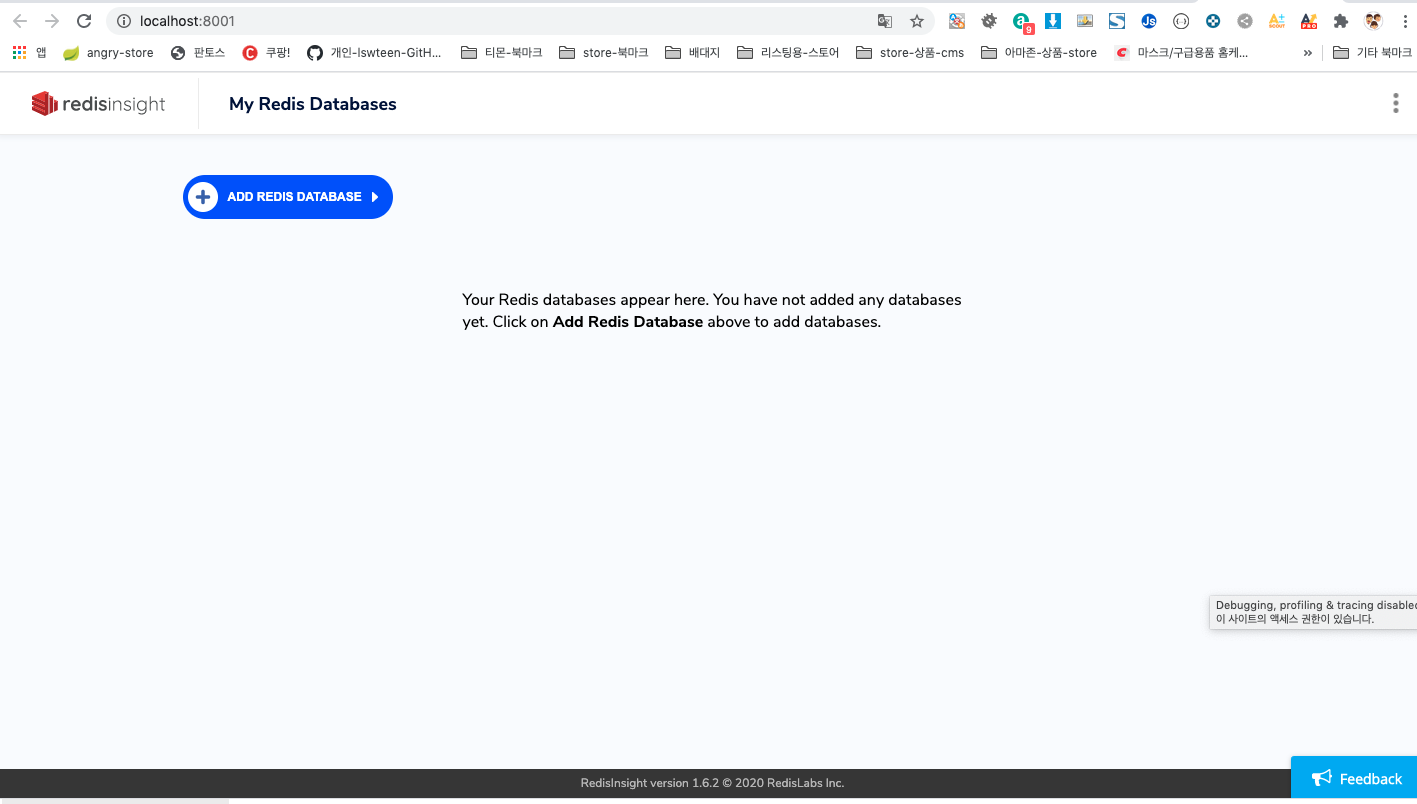
Task: Click the RedisInsight logo
Action: tap(98, 104)
